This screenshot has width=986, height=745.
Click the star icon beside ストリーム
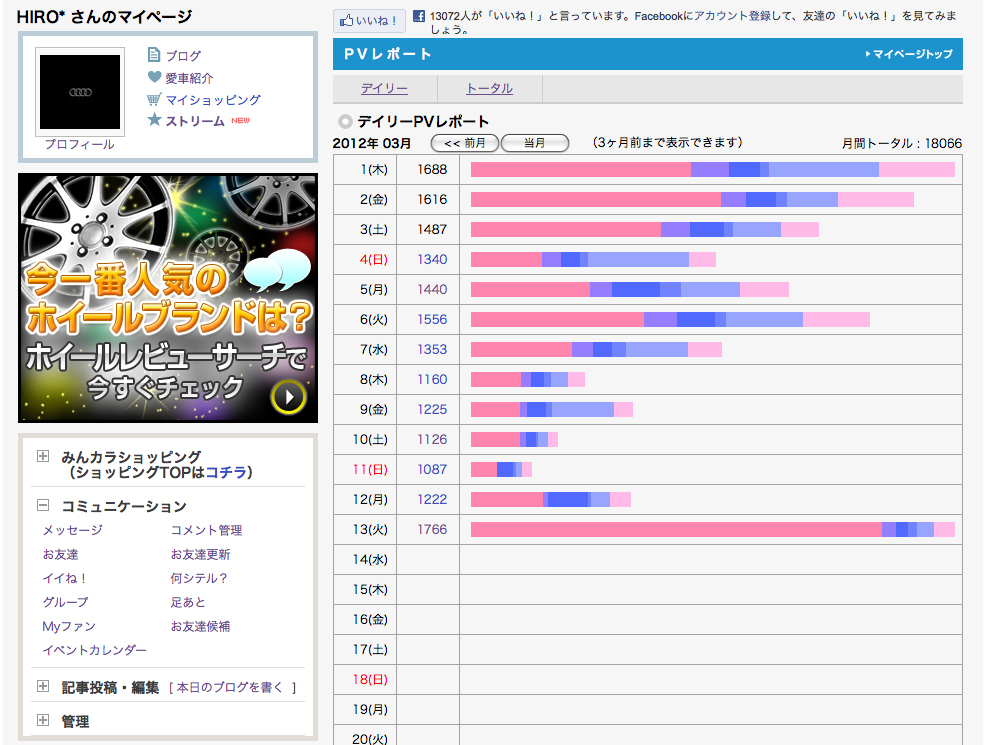[x=154, y=120]
